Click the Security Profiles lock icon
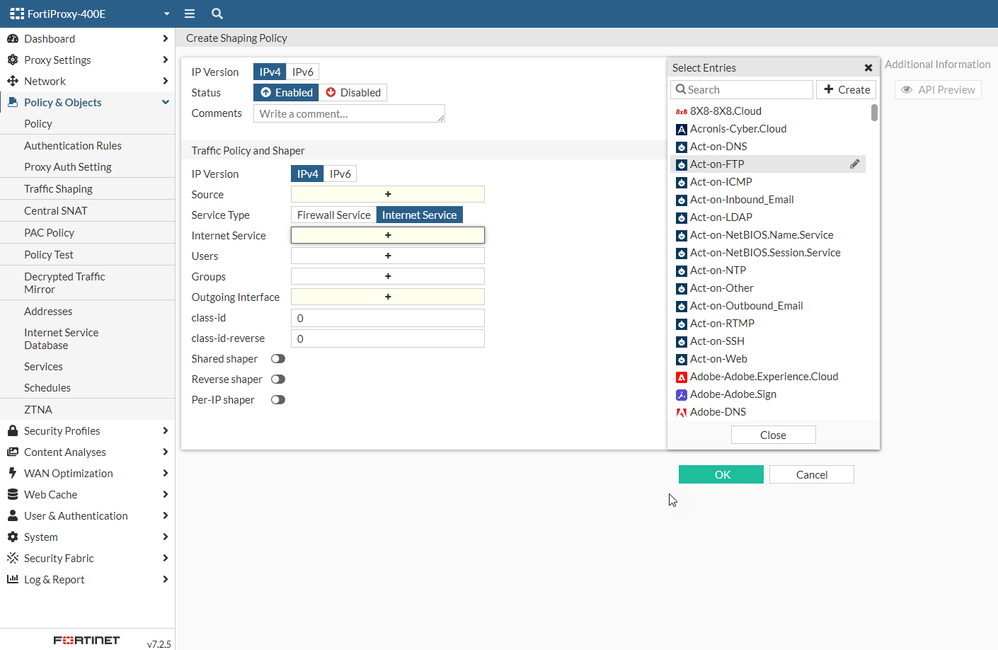 click(12, 430)
